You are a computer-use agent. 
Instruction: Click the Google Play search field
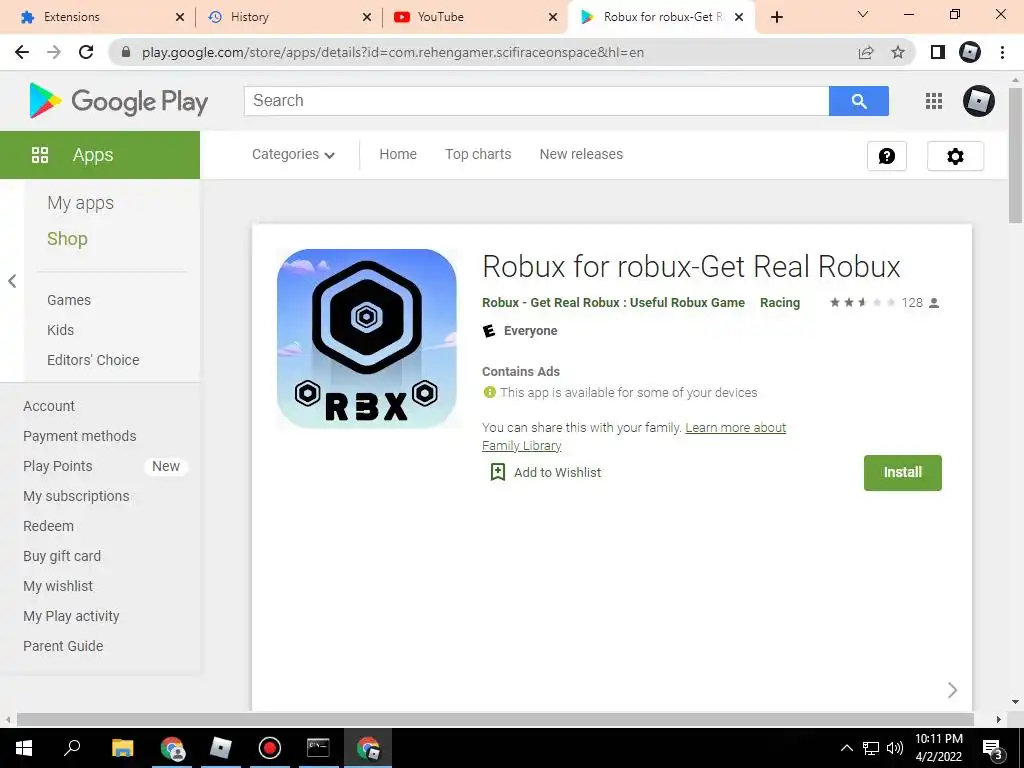(536, 101)
